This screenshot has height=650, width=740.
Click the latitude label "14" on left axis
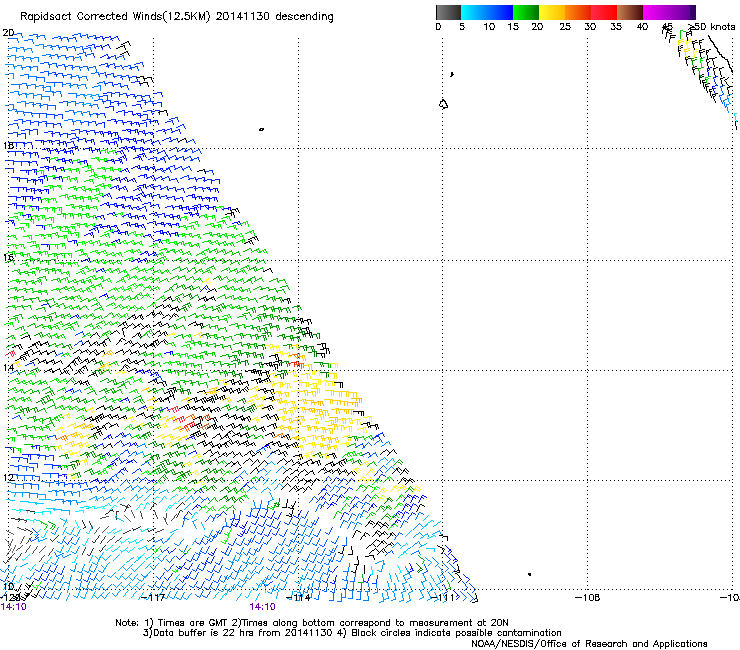pos(8,368)
